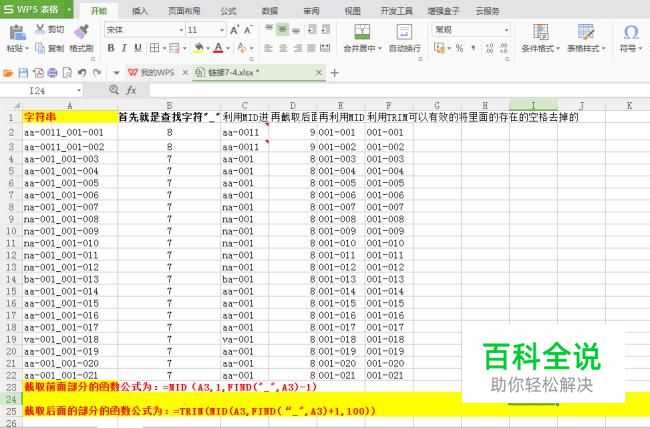The height and width of the screenshot is (428, 650).
Task: Open the font name dropdown (宋体)
Action: (181, 30)
